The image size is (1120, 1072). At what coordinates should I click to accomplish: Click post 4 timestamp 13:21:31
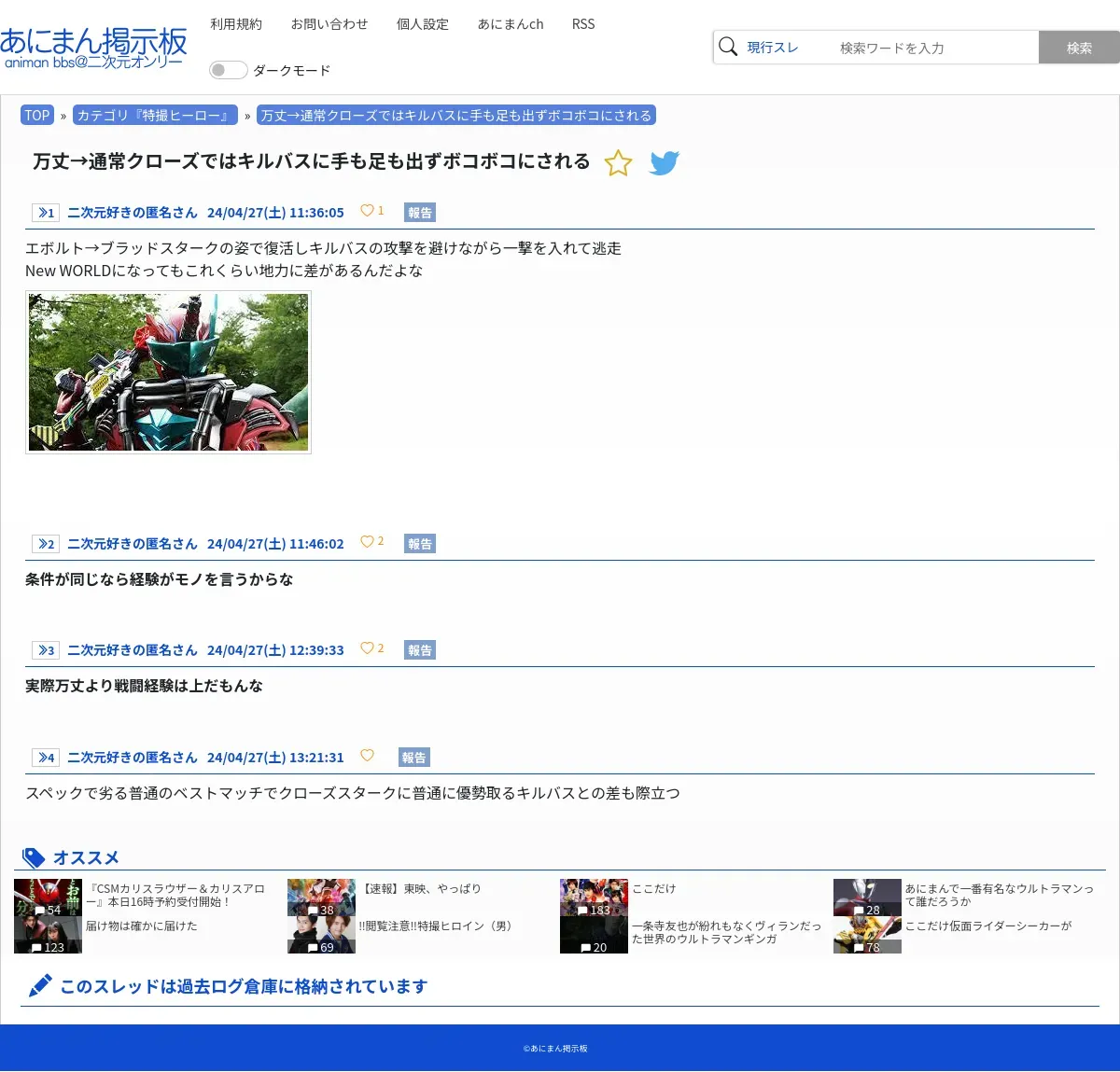316,758
